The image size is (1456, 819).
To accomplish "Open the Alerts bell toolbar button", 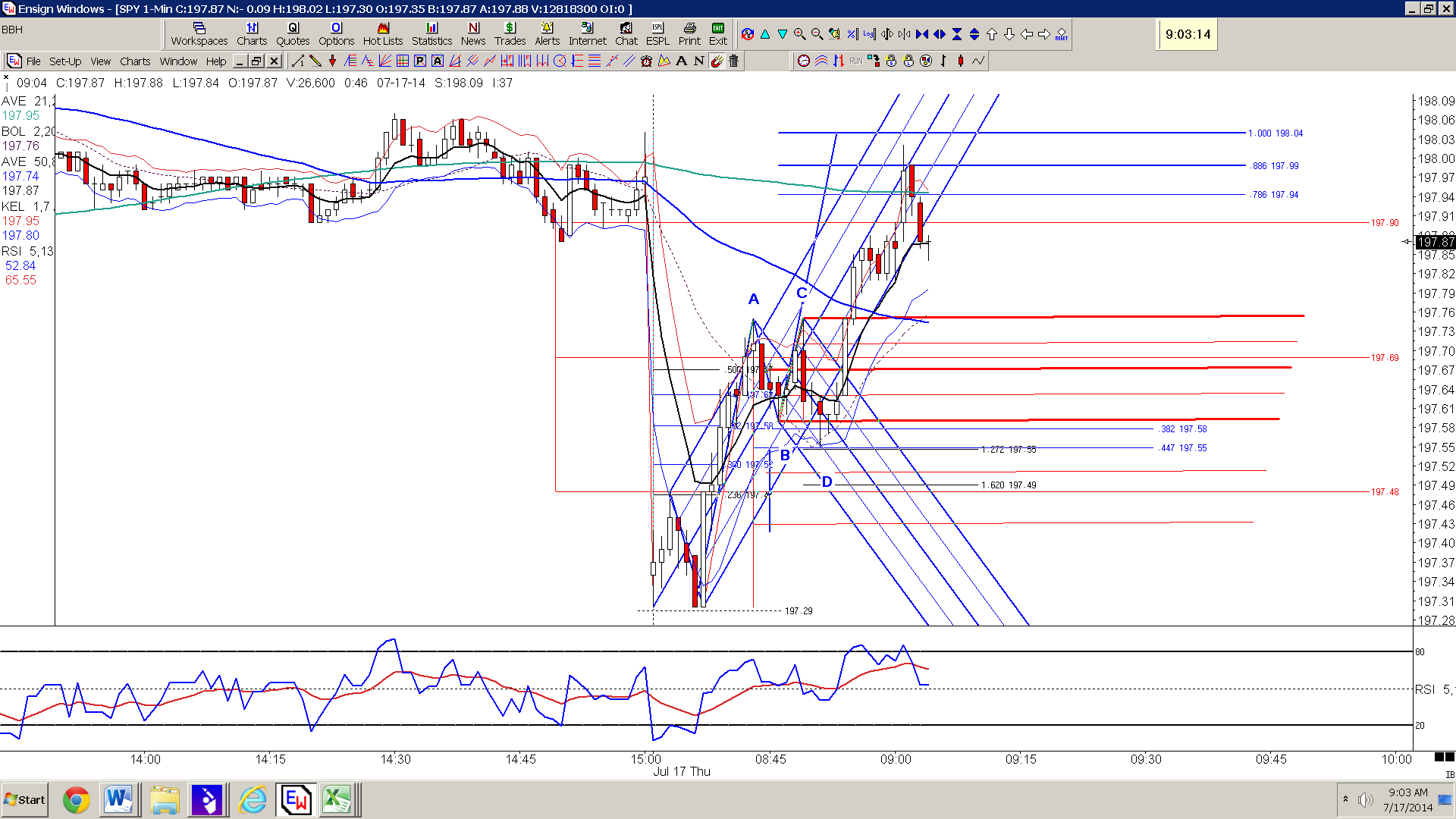I will click(547, 34).
